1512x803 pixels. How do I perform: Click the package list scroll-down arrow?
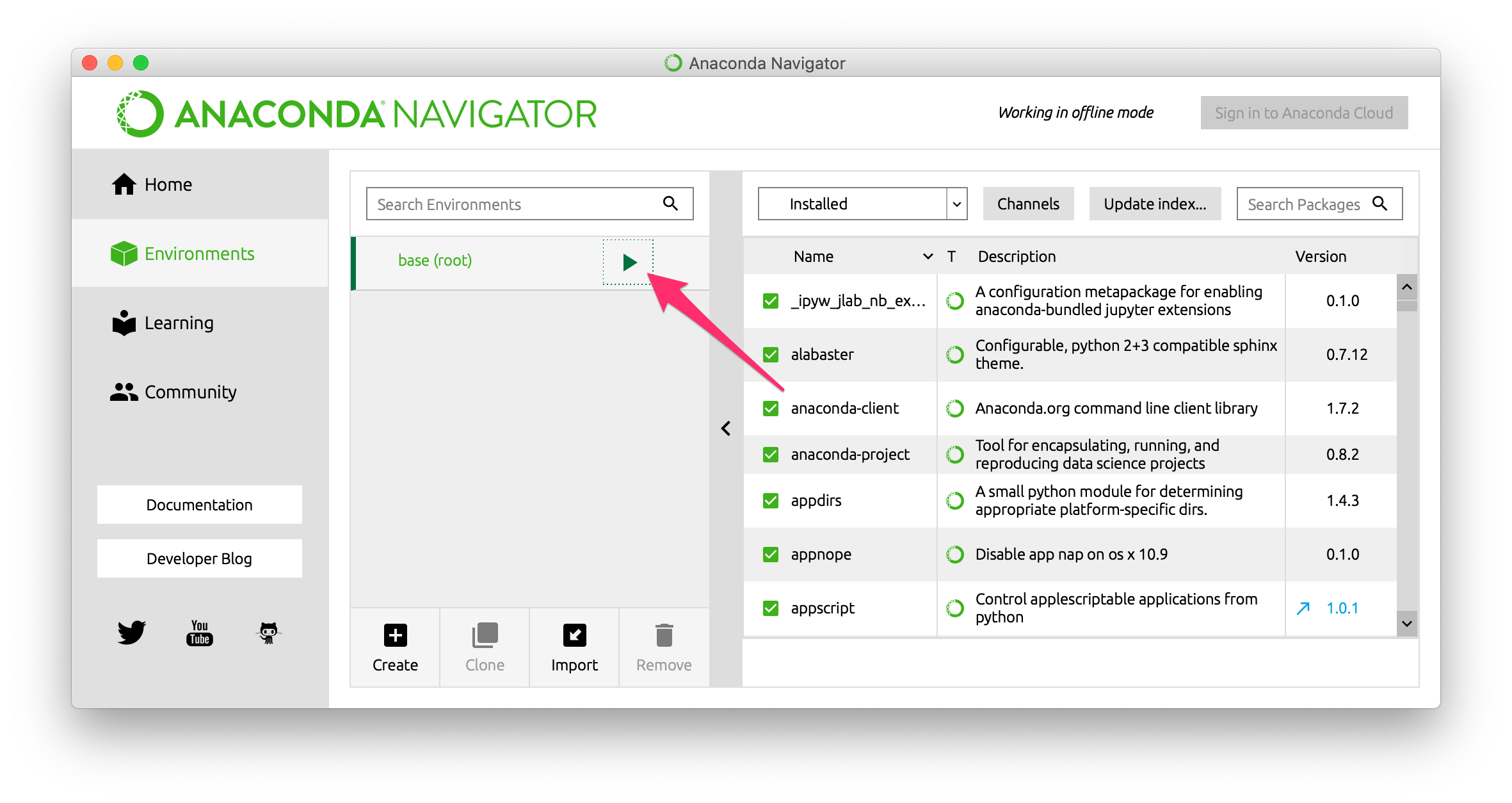click(1406, 623)
